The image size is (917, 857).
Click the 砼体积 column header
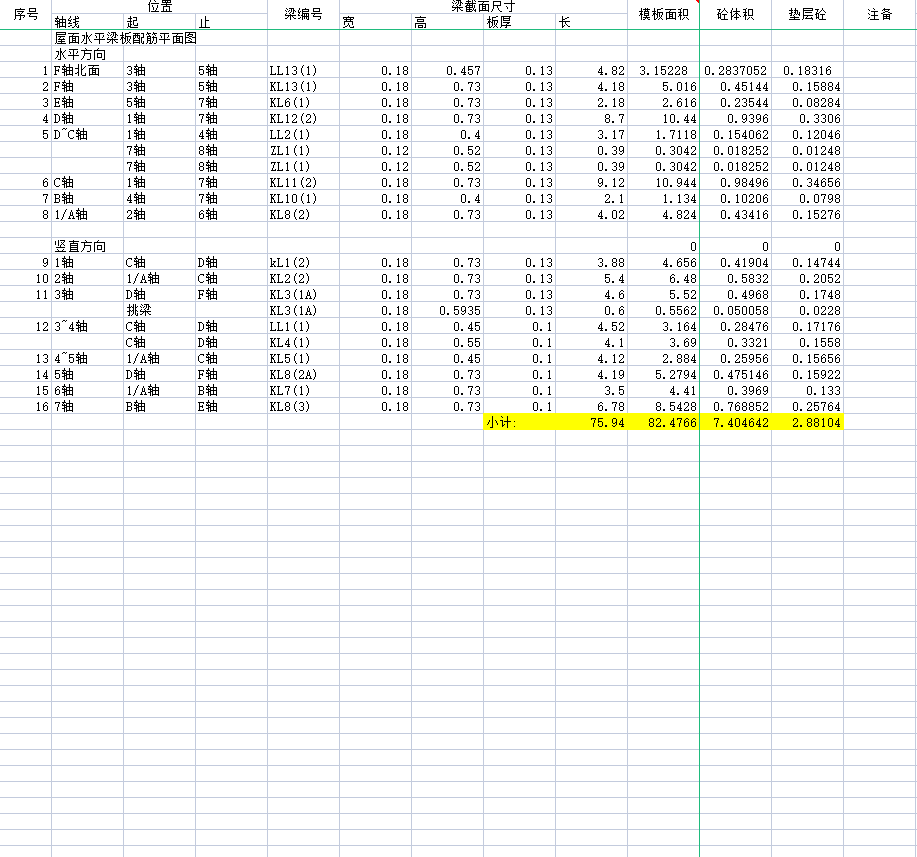click(735, 14)
